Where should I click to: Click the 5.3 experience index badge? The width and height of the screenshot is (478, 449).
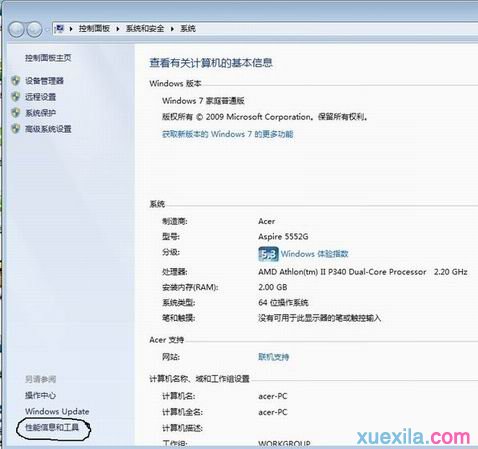(x=268, y=254)
